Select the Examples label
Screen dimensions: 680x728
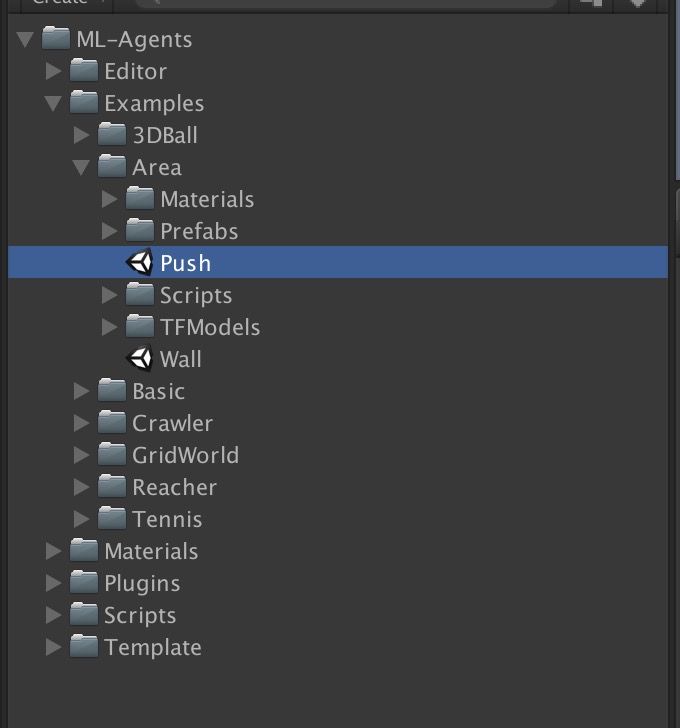[x=154, y=104]
